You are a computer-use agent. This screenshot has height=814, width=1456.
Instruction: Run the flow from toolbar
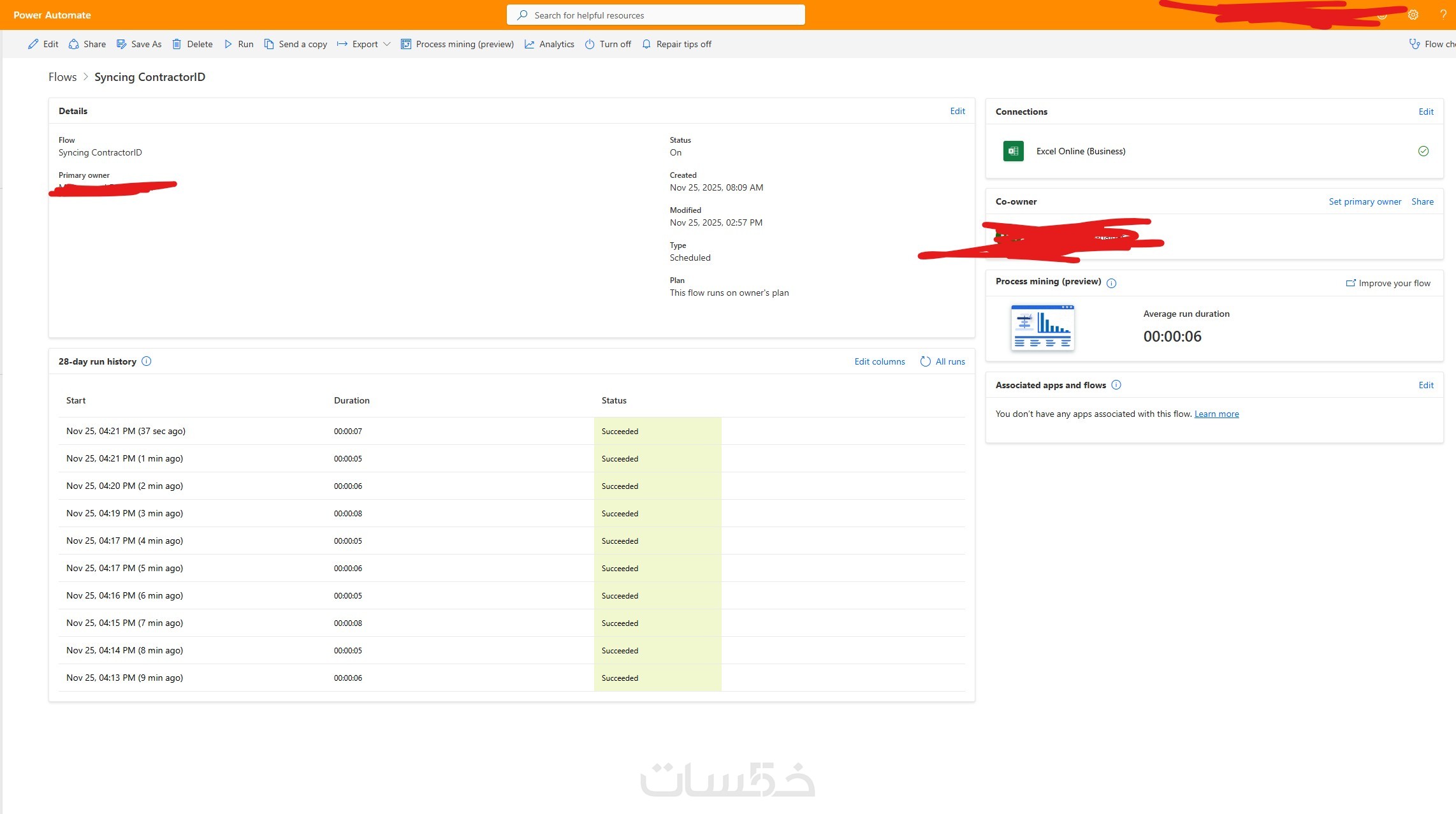(x=238, y=44)
